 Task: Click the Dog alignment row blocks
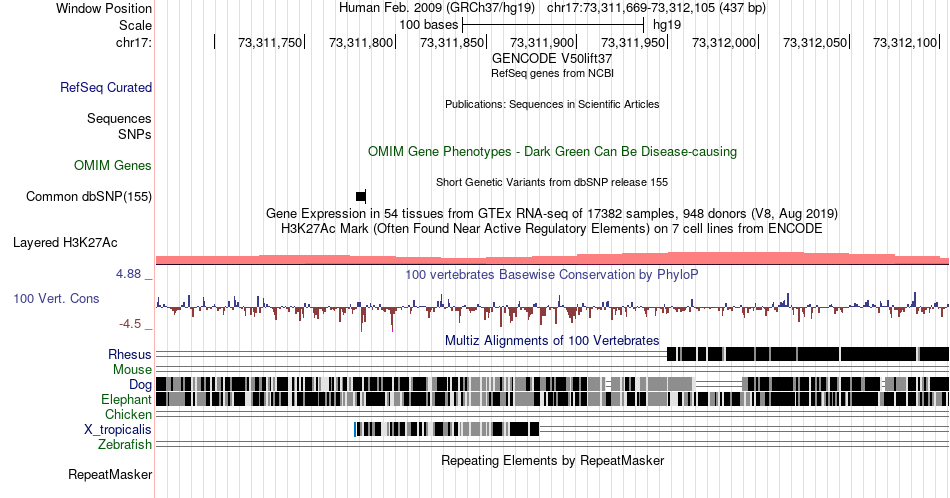pyautogui.click(x=552, y=384)
